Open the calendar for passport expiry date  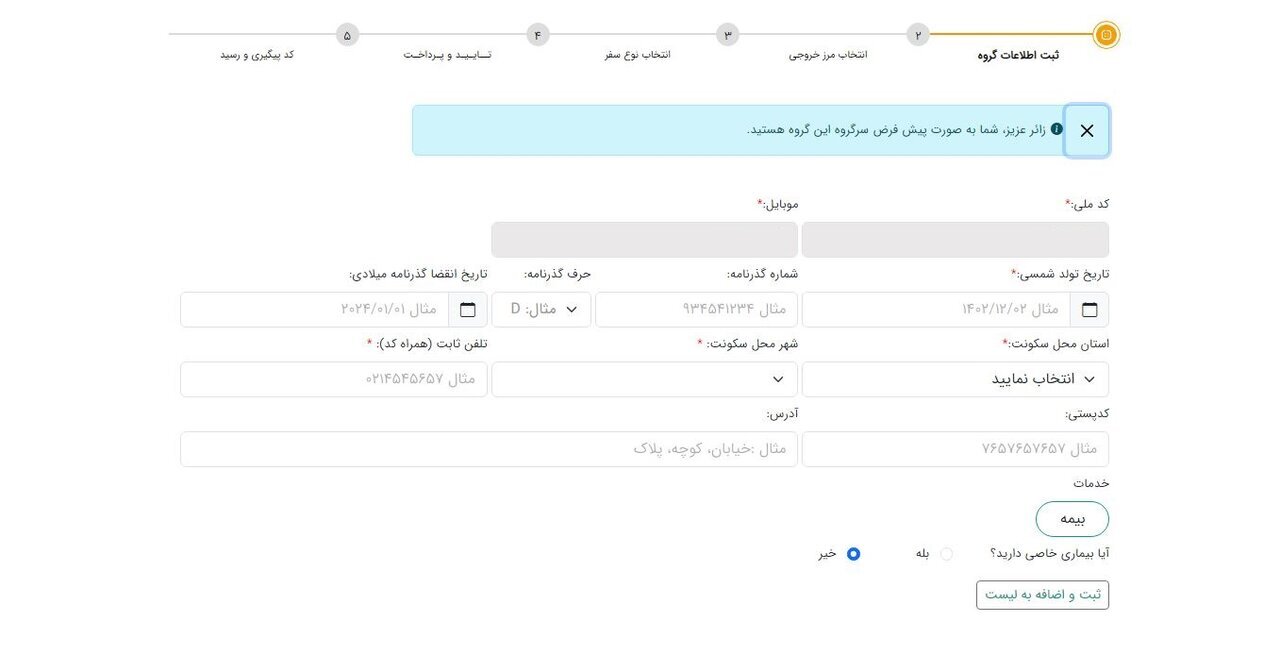(467, 309)
